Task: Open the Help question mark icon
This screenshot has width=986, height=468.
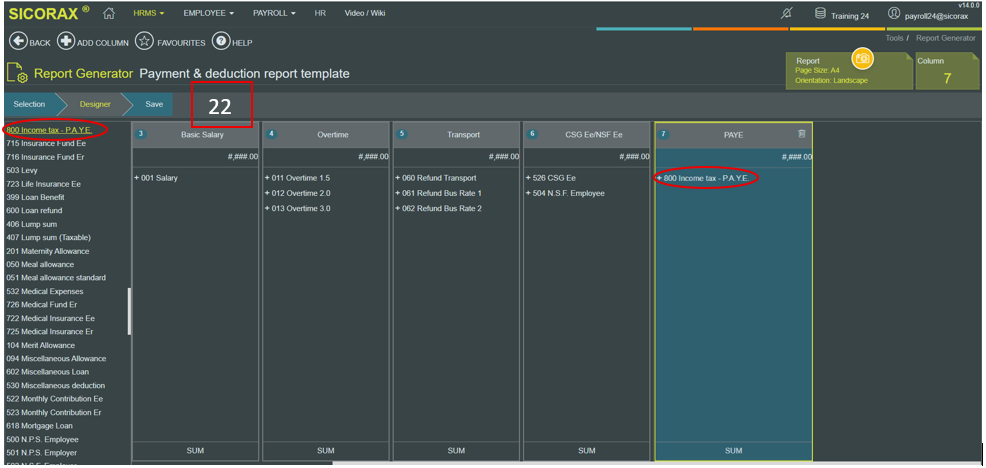Action: 220,42
